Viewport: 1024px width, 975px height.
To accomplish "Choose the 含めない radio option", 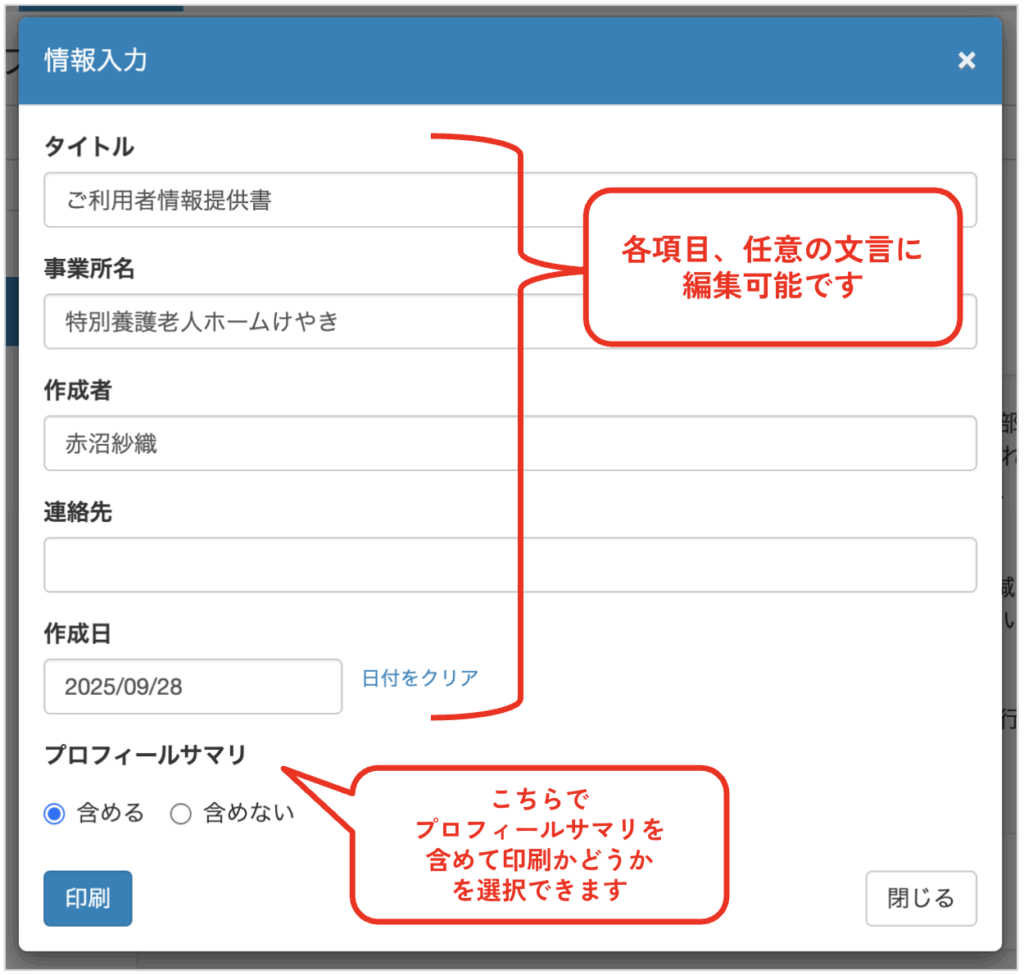I will (181, 814).
